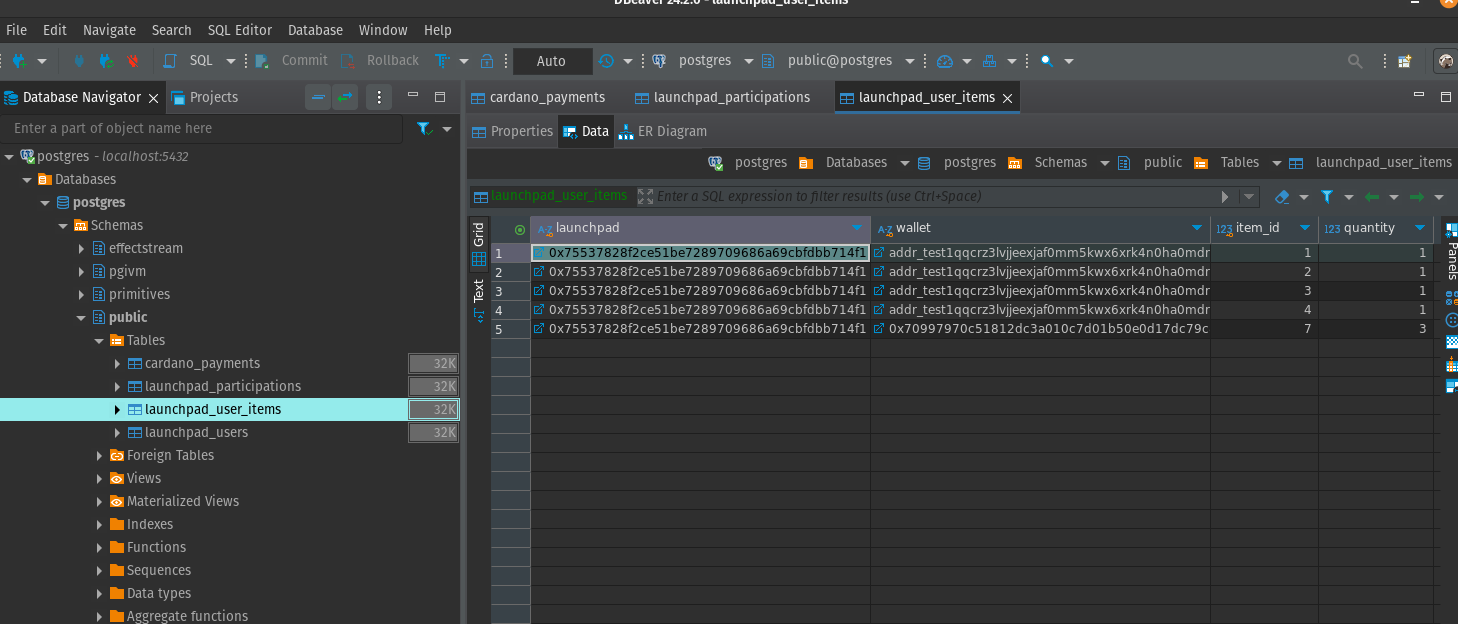Screen dimensions: 1458x624
Task: Click the DBeaver perspective icon
Action: coord(1445,61)
